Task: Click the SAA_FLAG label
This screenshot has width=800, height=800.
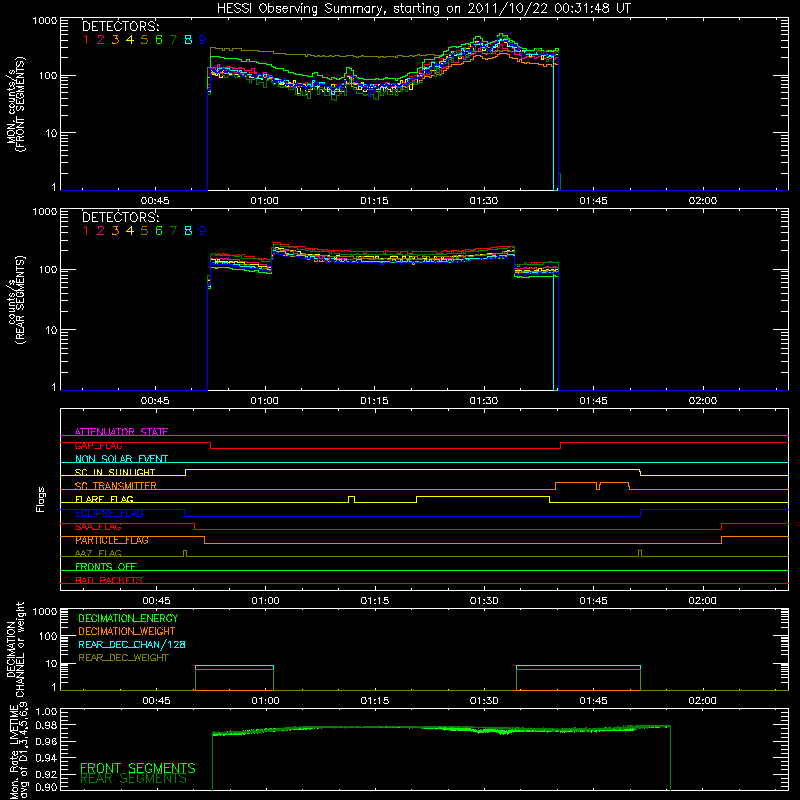Action: [x=98, y=526]
